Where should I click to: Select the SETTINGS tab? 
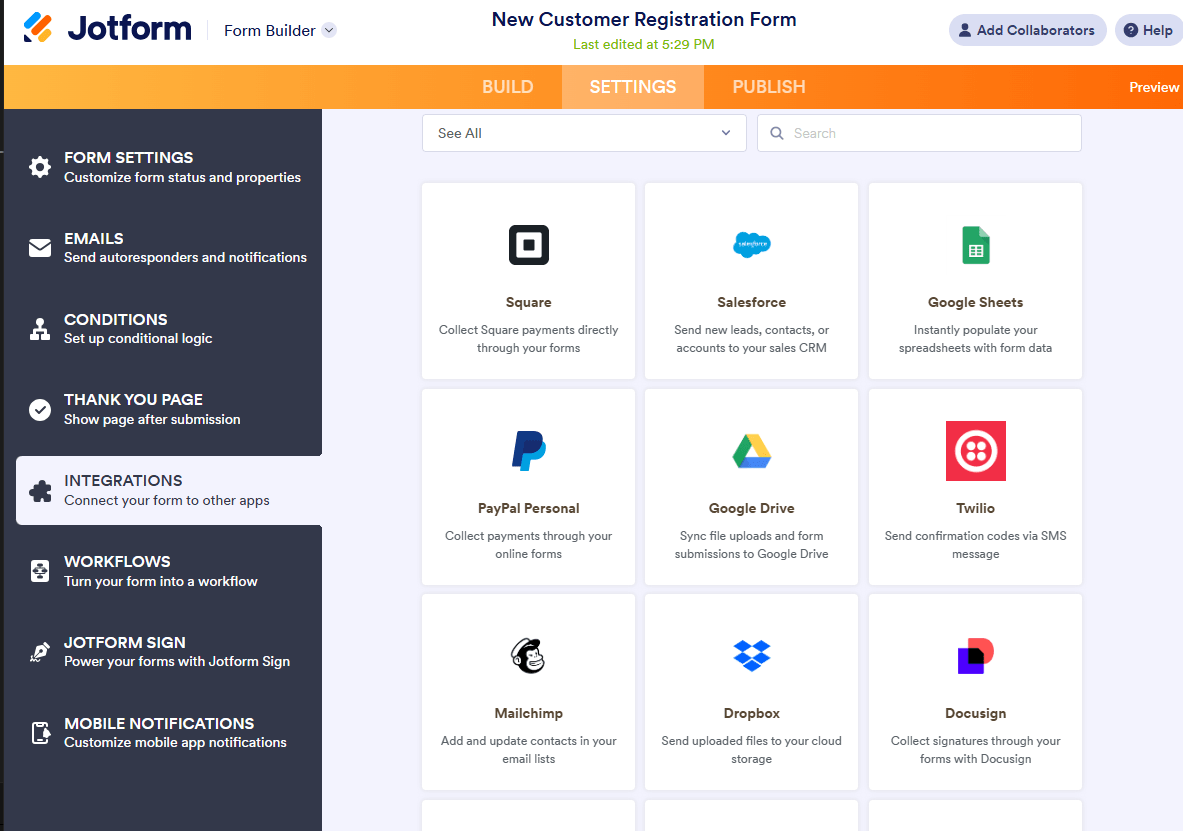tap(633, 87)
